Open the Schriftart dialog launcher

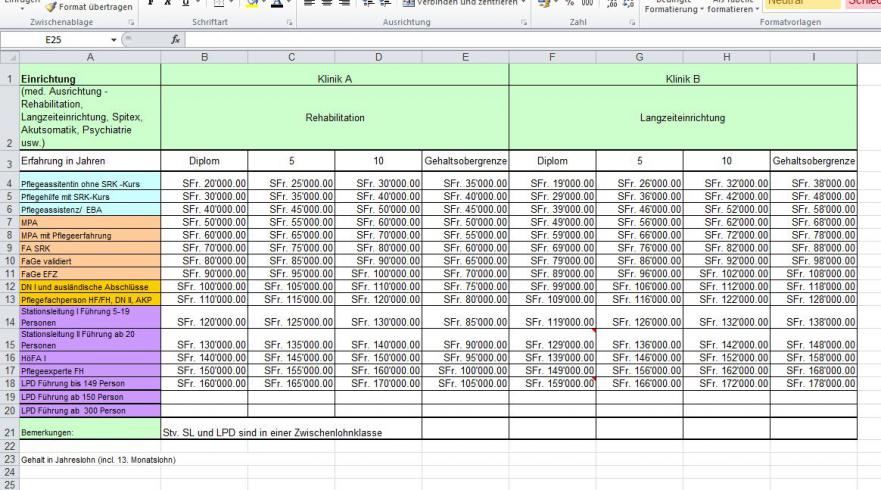[290, 22]
